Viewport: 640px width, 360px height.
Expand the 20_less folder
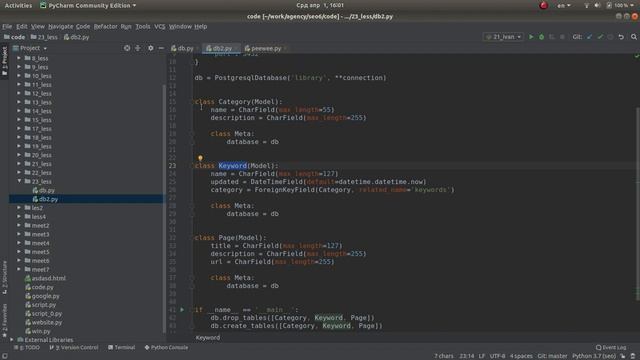19,155
